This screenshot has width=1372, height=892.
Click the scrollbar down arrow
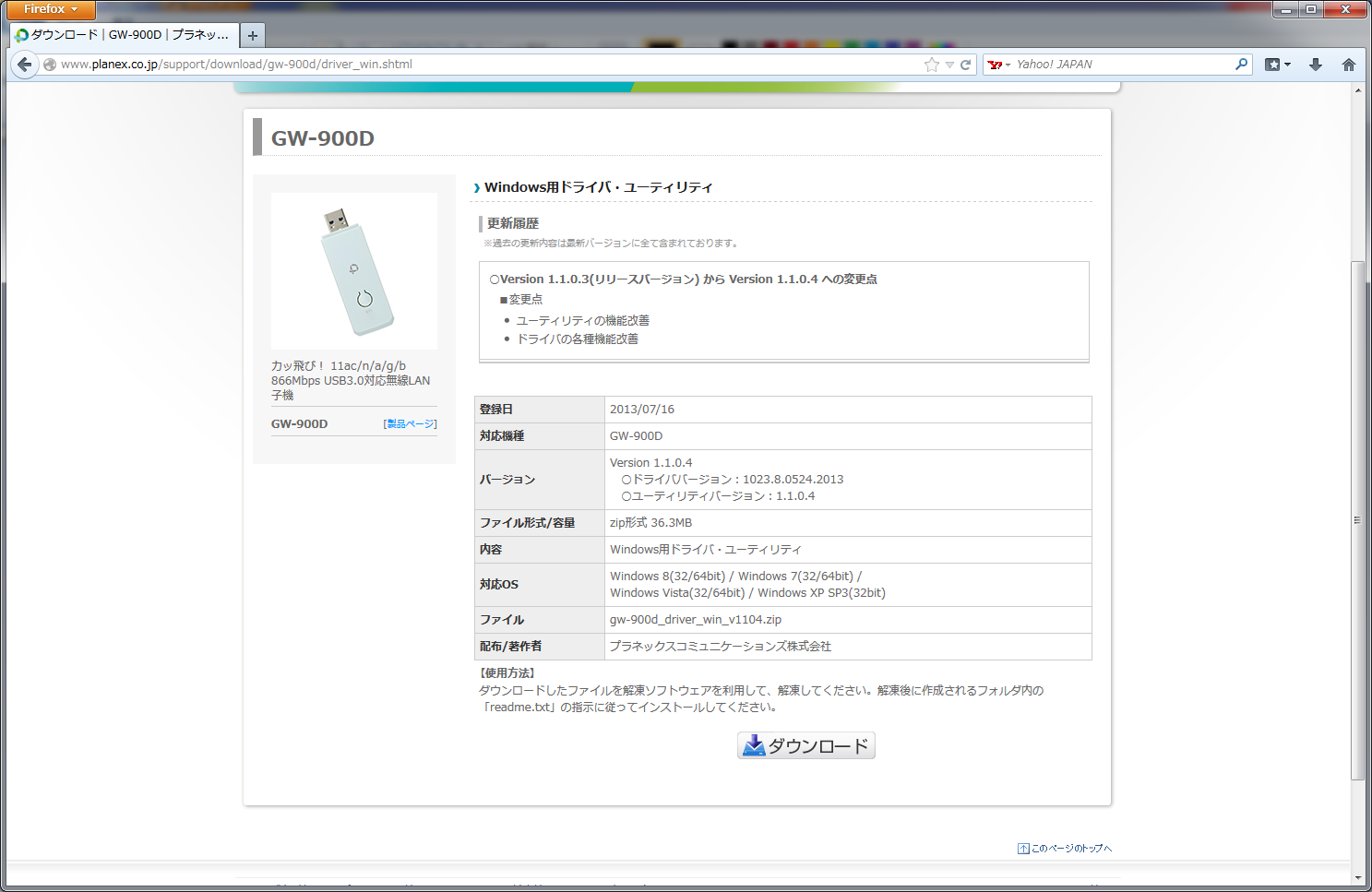coord(1357,877)
